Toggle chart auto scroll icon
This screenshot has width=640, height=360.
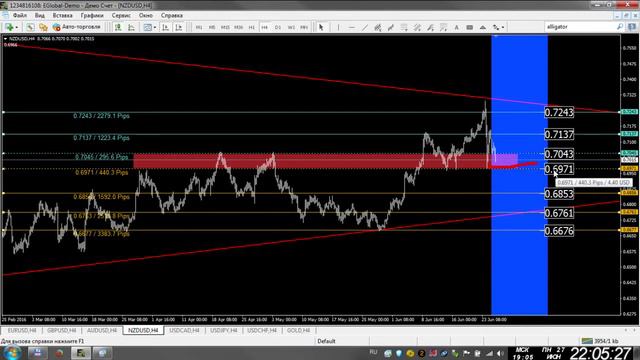pyautogui.click(x=165, y=27)
